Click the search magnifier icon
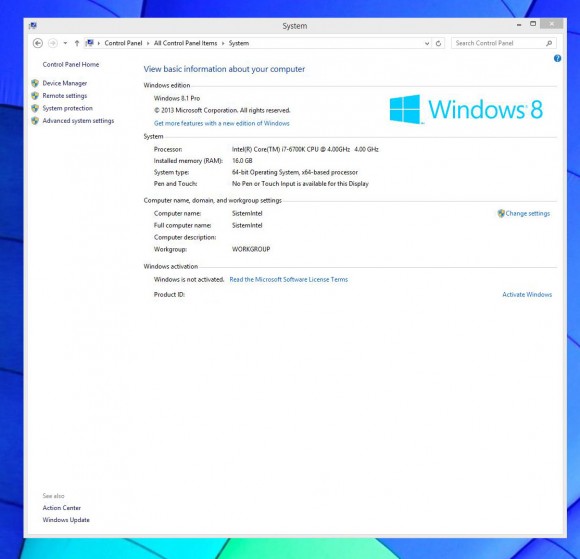The width and height of the screenshot is (580, 559). pos(549,43)
